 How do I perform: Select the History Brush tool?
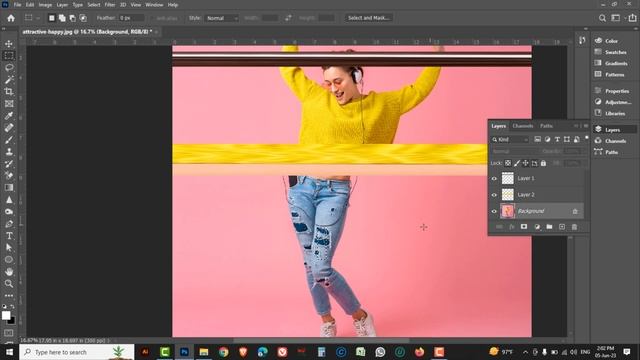(x=9, y=164)
